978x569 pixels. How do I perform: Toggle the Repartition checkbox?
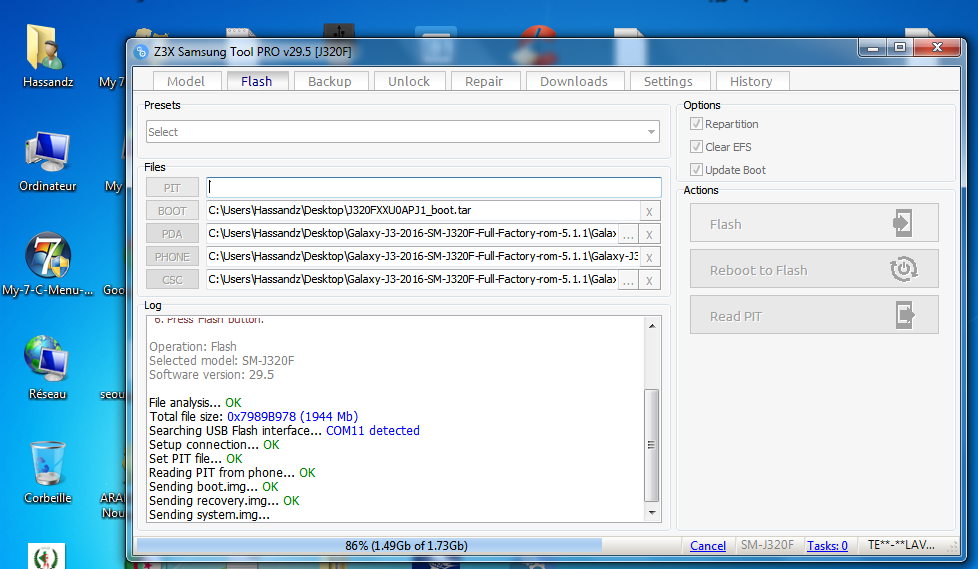tap(696, 124)
